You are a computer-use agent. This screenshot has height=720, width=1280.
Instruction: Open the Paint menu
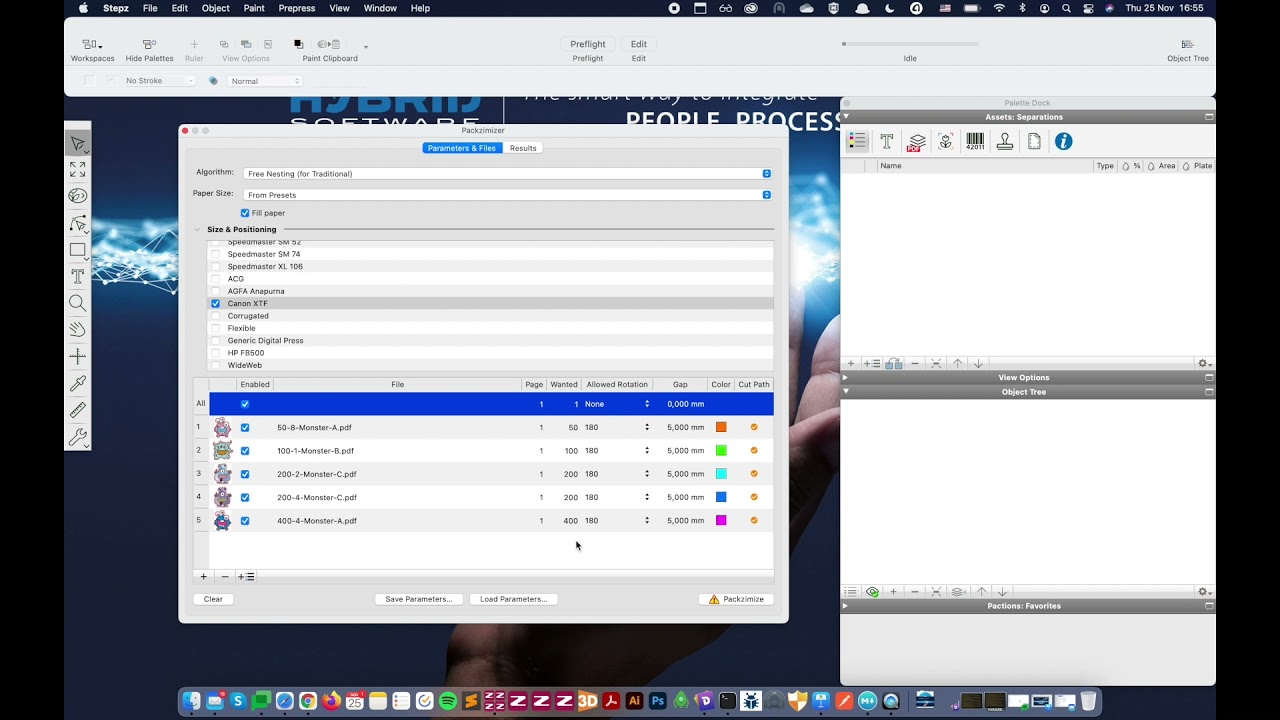[x=254, y=8]
